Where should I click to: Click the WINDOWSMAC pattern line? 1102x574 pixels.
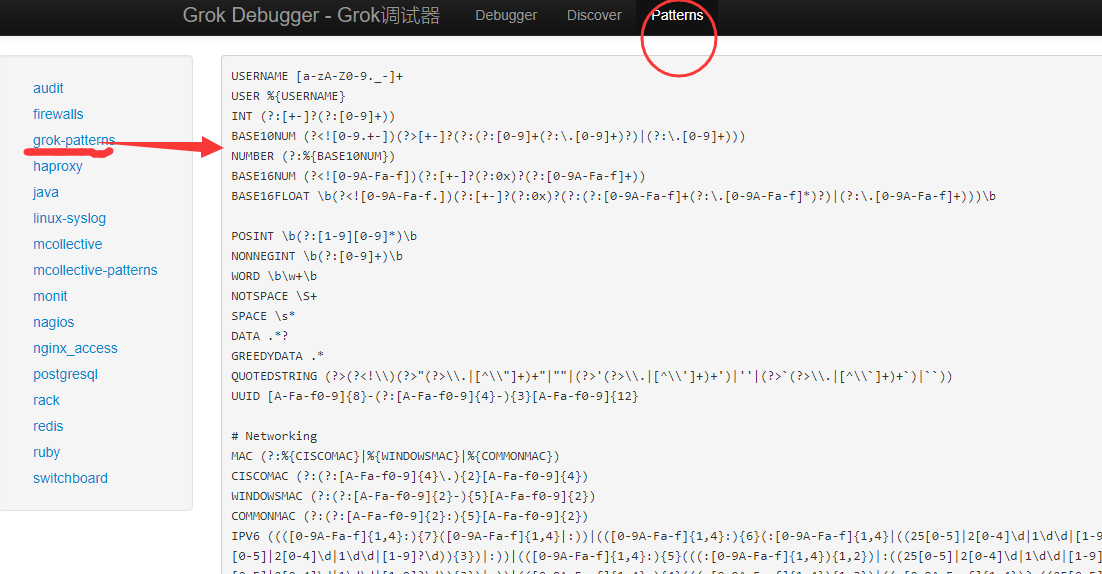413,497
